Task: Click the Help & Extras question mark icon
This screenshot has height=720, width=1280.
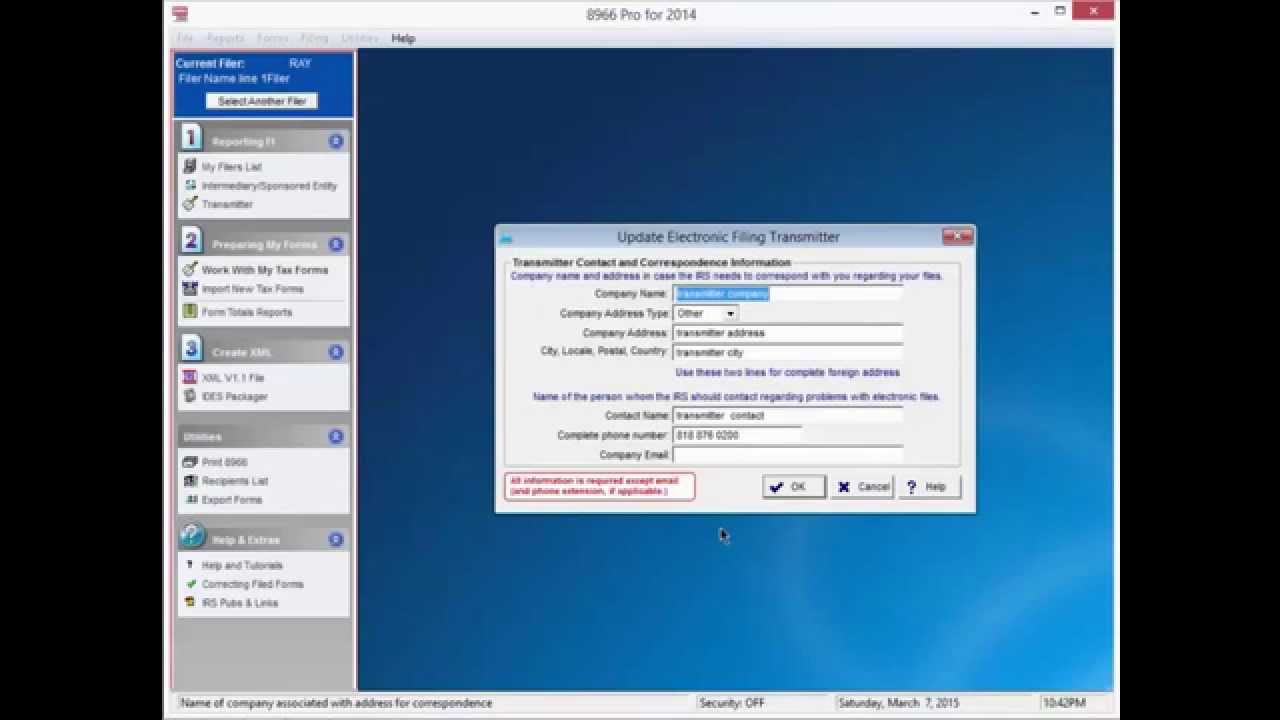Action: click(191, 537)
